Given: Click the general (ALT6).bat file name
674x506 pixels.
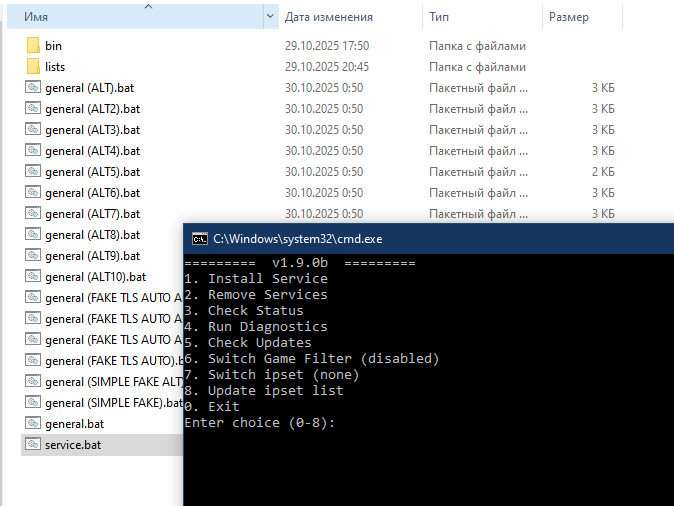Looking at the screenshot, I should 92,193.
